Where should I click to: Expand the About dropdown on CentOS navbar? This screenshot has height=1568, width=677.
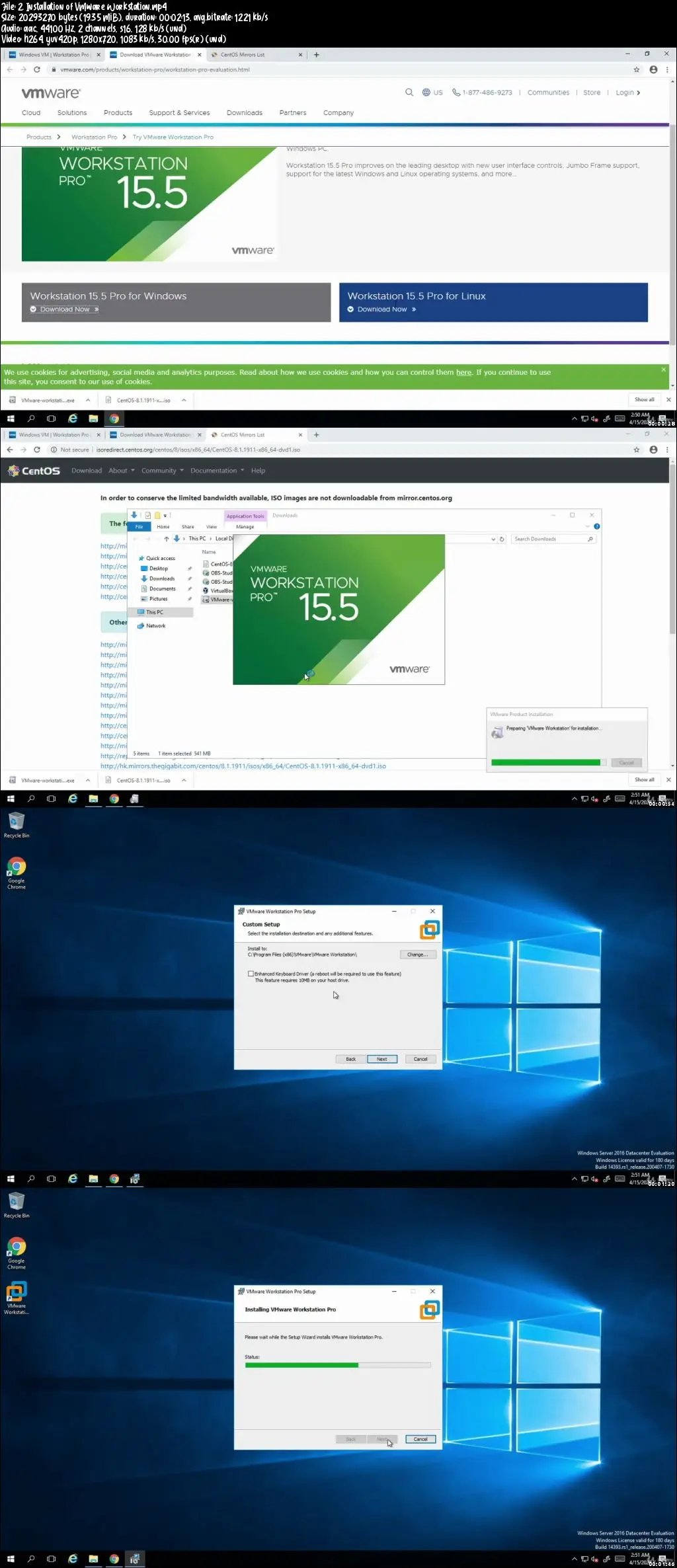click(x=121, y=471)
